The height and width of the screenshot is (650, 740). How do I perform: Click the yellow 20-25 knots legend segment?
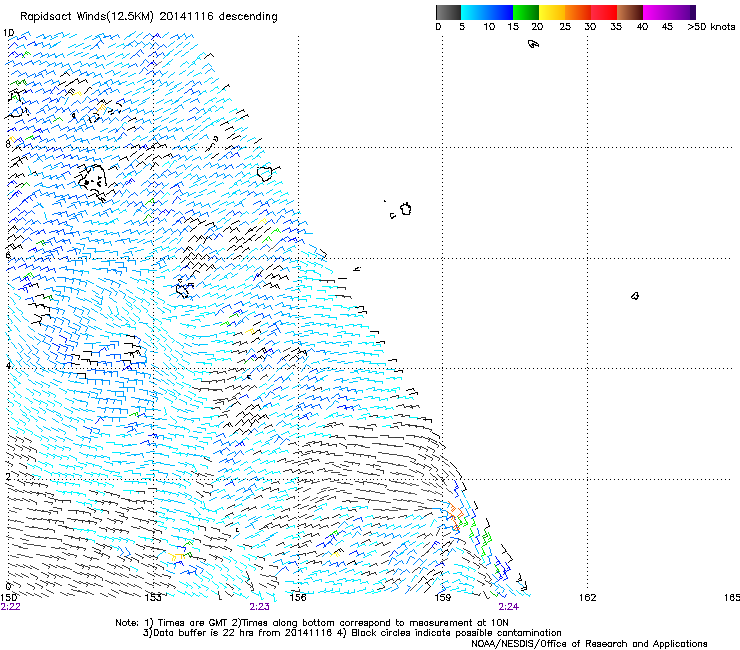pyautogui.click(x=552, y=12)
